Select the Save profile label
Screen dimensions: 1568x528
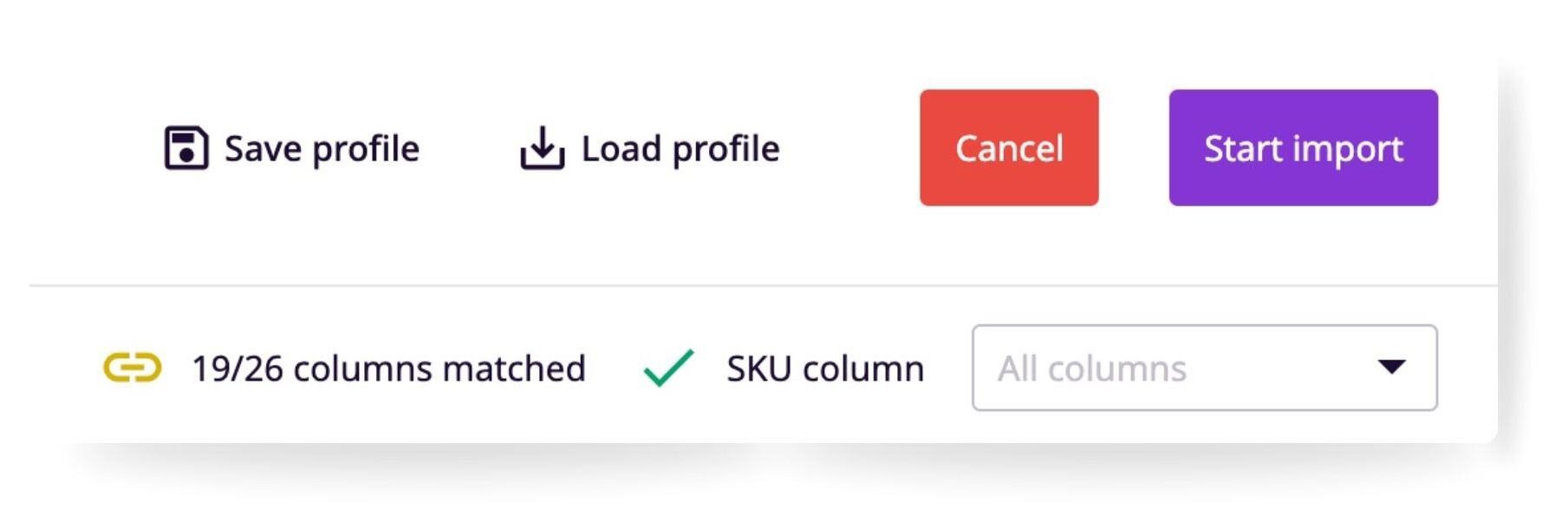click(x=322, y=149)
